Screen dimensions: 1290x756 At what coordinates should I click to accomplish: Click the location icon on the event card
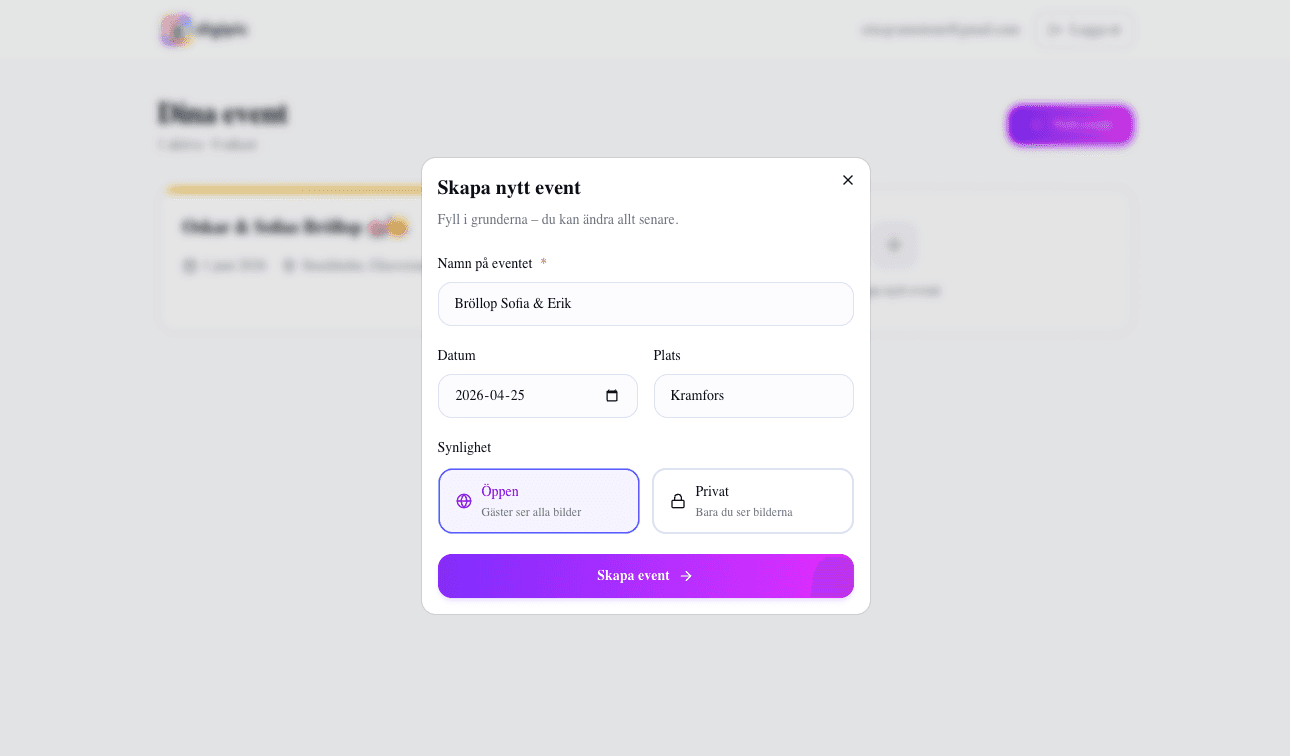coord(290,266)
